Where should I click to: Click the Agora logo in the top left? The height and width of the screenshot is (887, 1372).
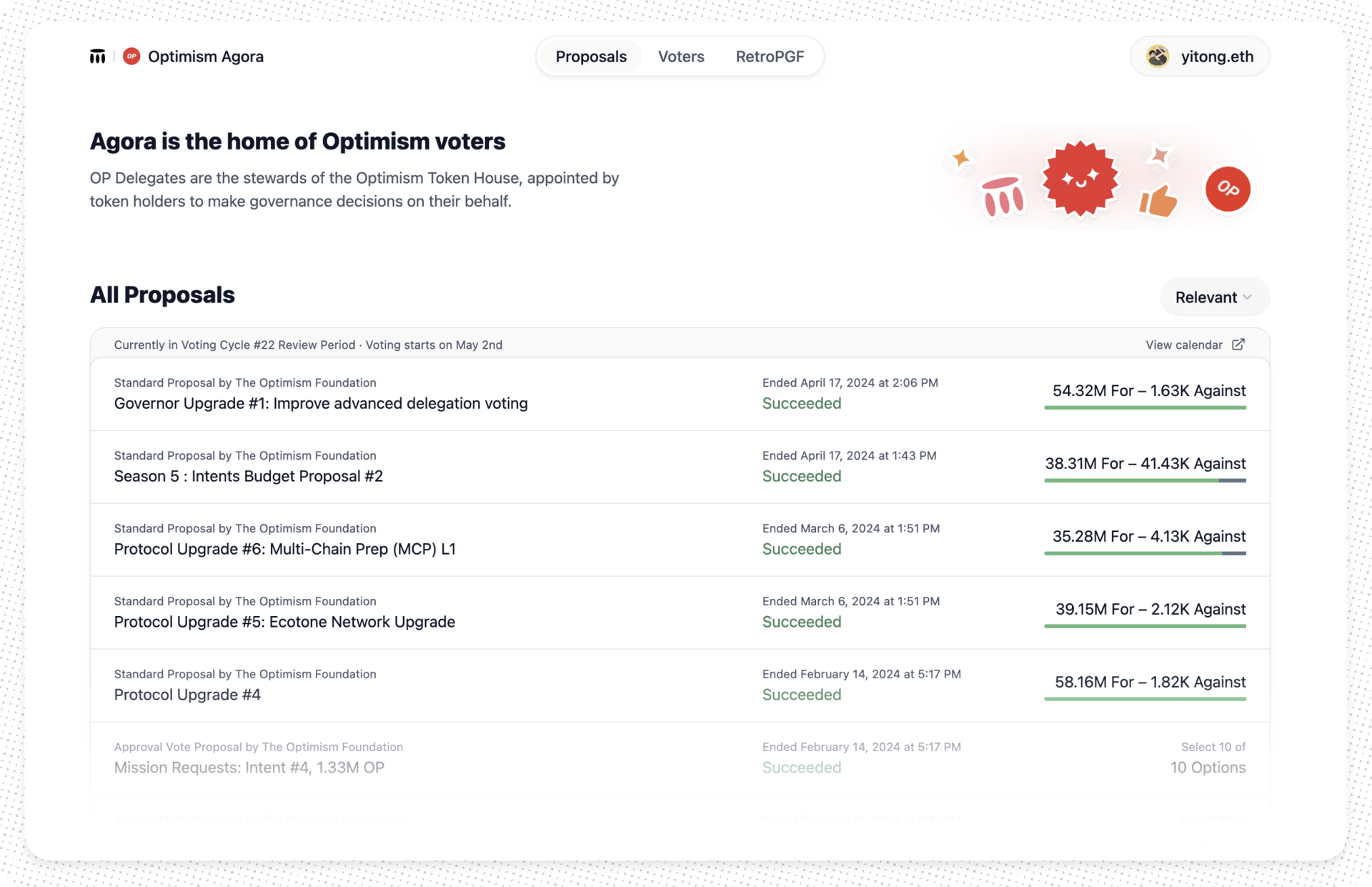98,56
